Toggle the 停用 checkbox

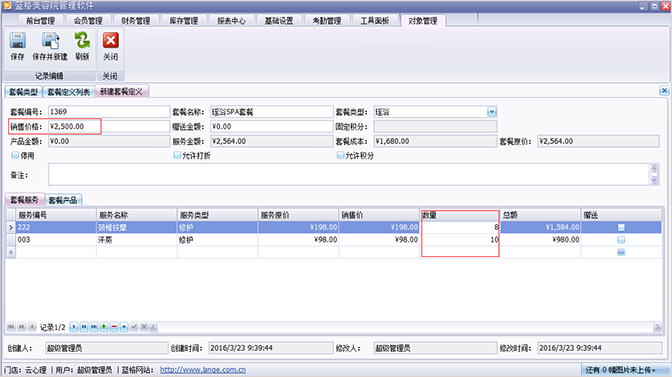point(15,155)
